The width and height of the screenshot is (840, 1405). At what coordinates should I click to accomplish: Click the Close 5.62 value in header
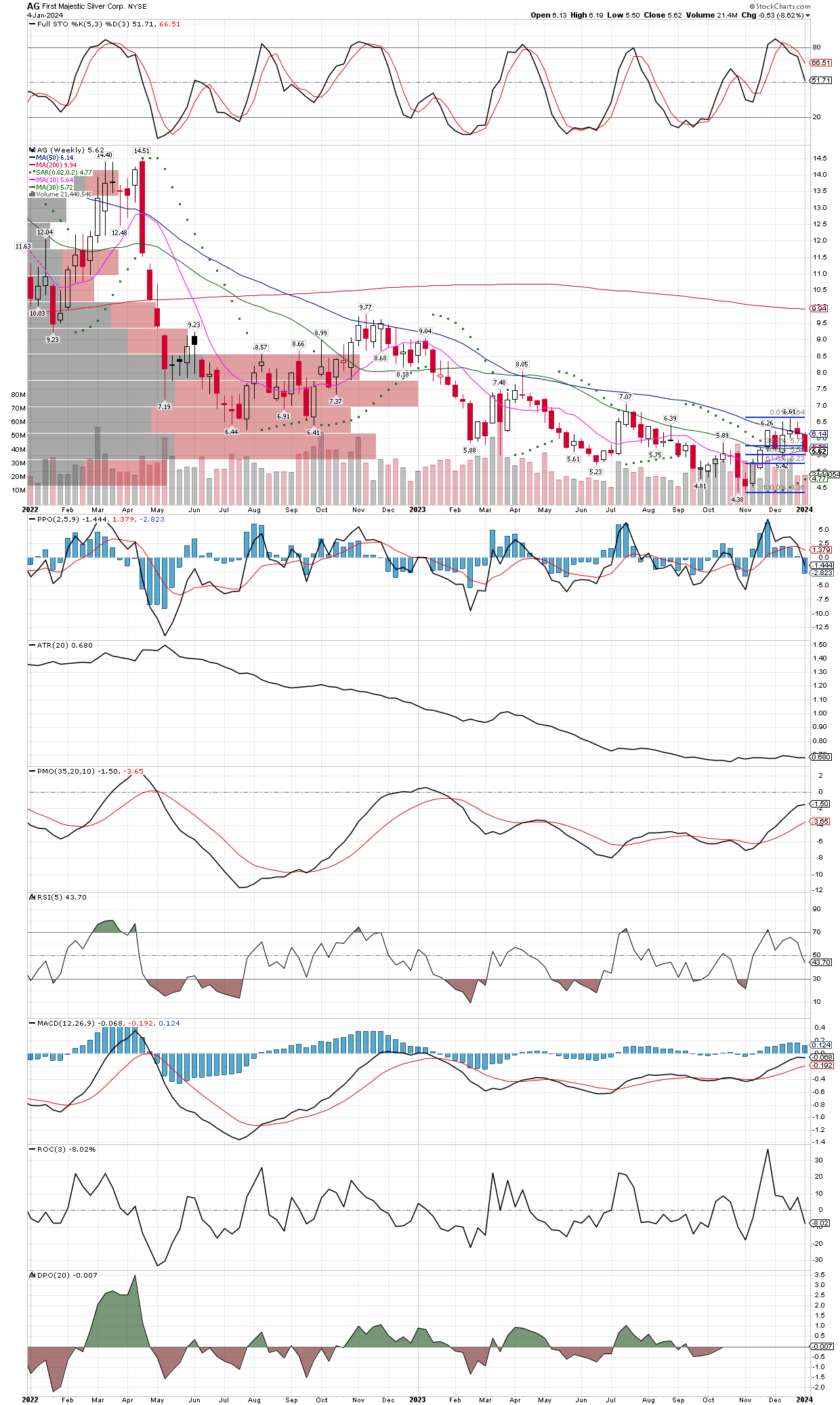[x=663, y=15]
